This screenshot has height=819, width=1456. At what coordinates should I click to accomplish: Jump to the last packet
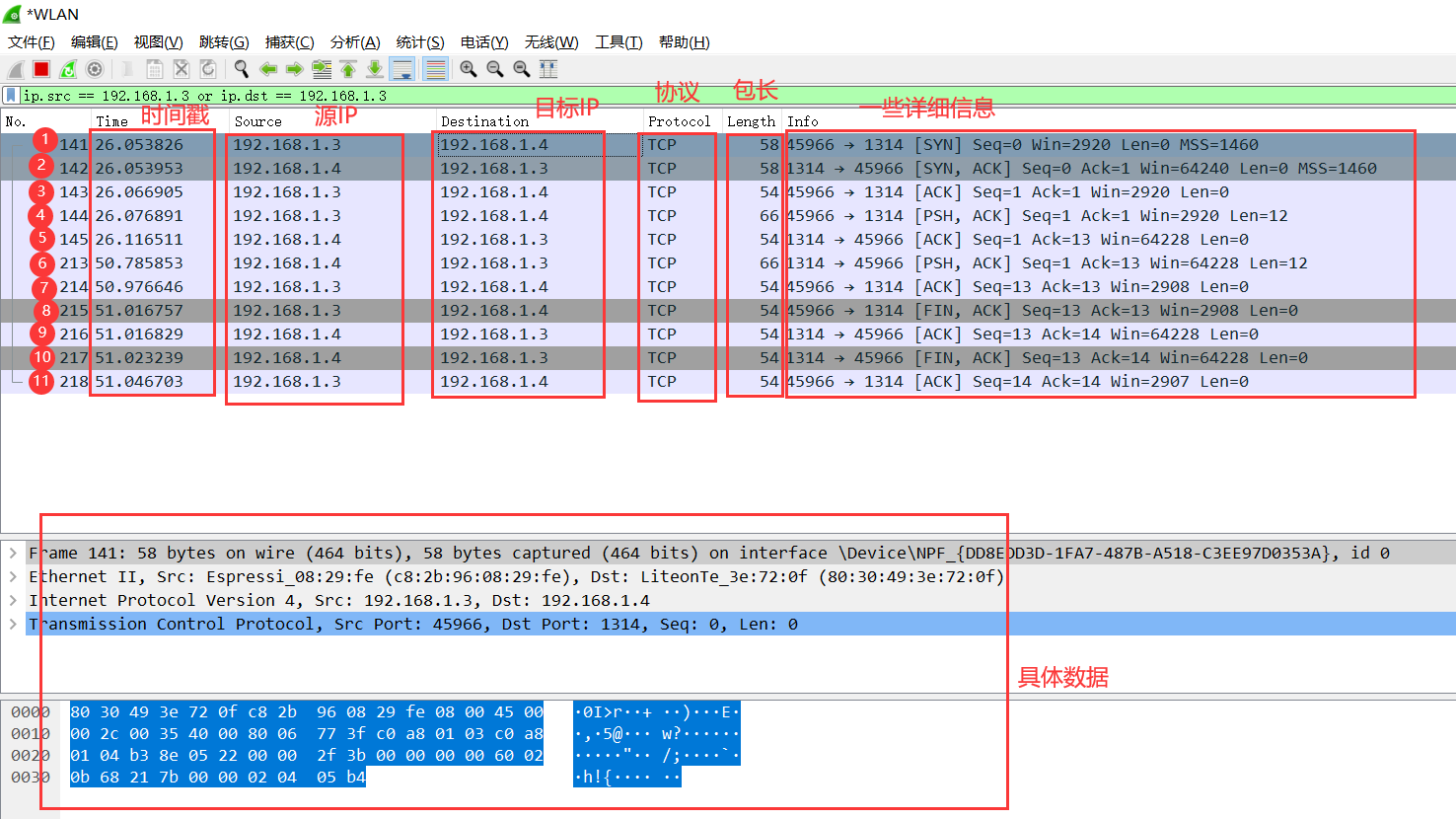click(x=375, y=69)
